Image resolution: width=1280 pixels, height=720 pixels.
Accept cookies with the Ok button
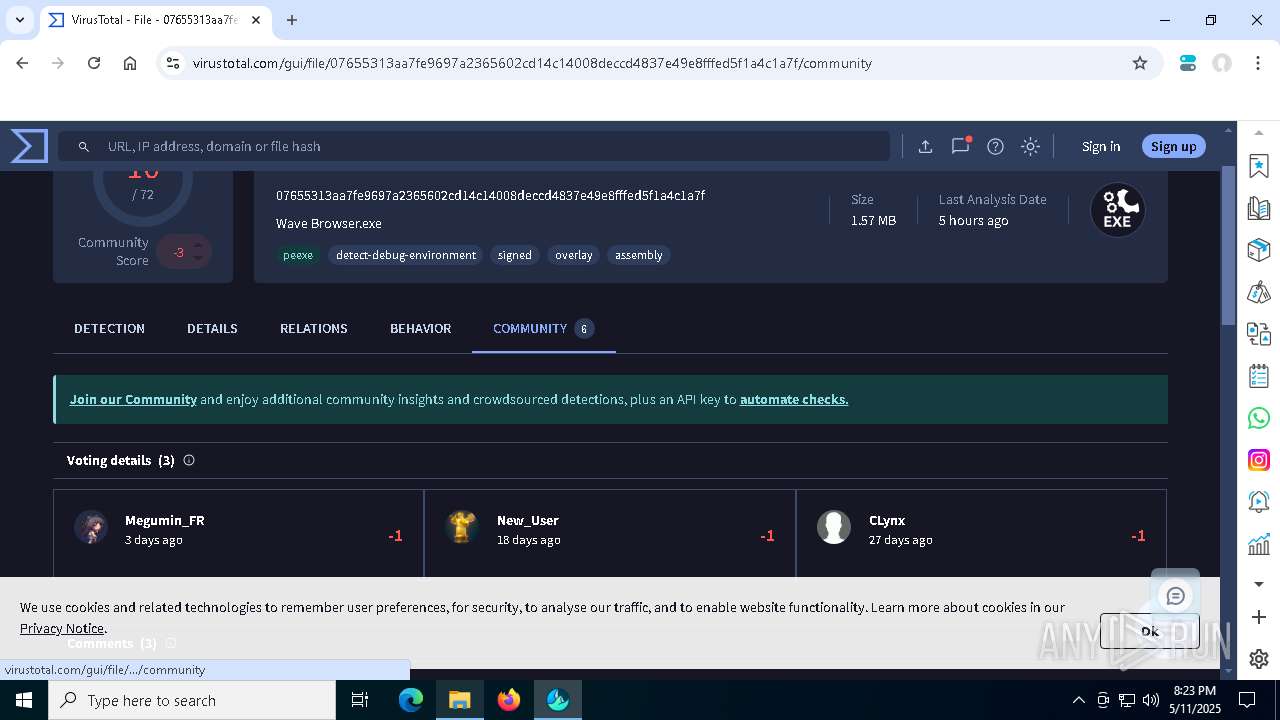tap(1149, 631)
